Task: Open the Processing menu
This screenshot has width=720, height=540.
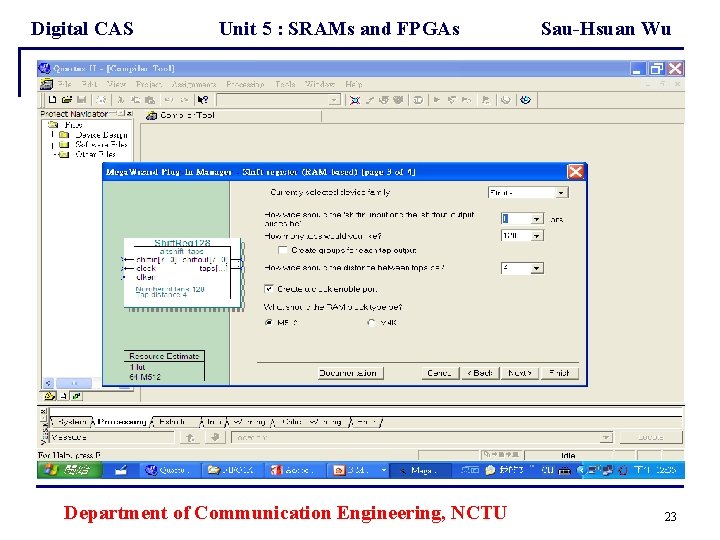Action: 245,84
